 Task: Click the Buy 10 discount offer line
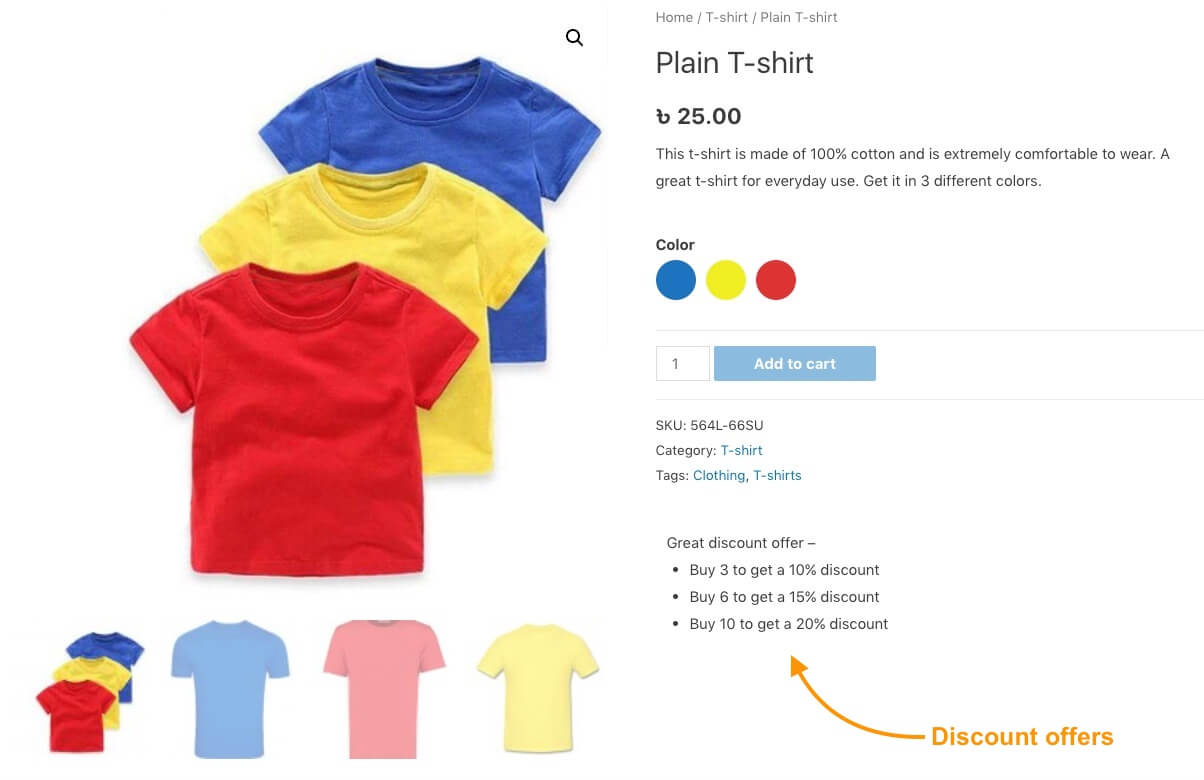[x=788, y=624]
